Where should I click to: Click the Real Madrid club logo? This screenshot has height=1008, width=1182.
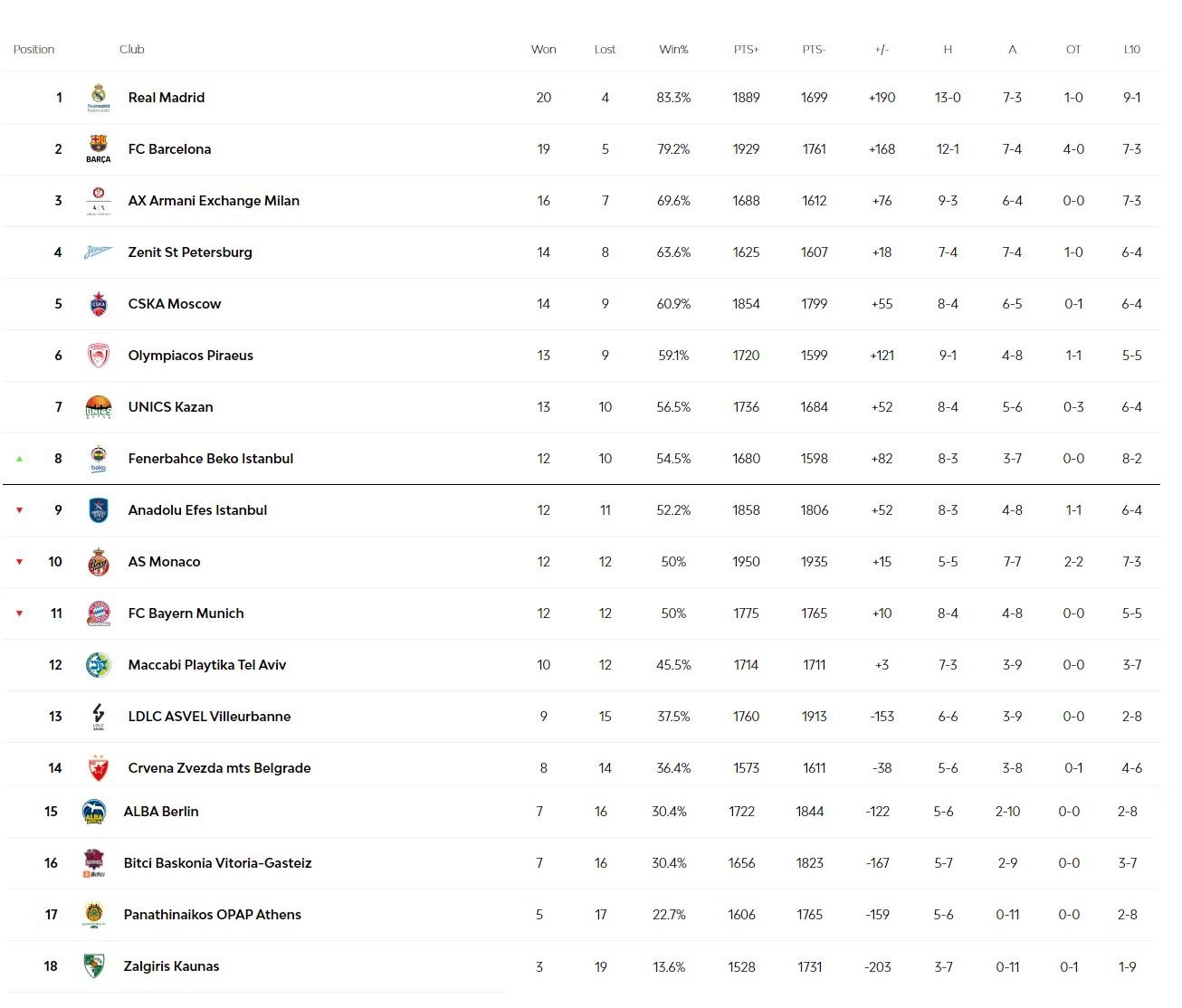click(x=99, y=97)
